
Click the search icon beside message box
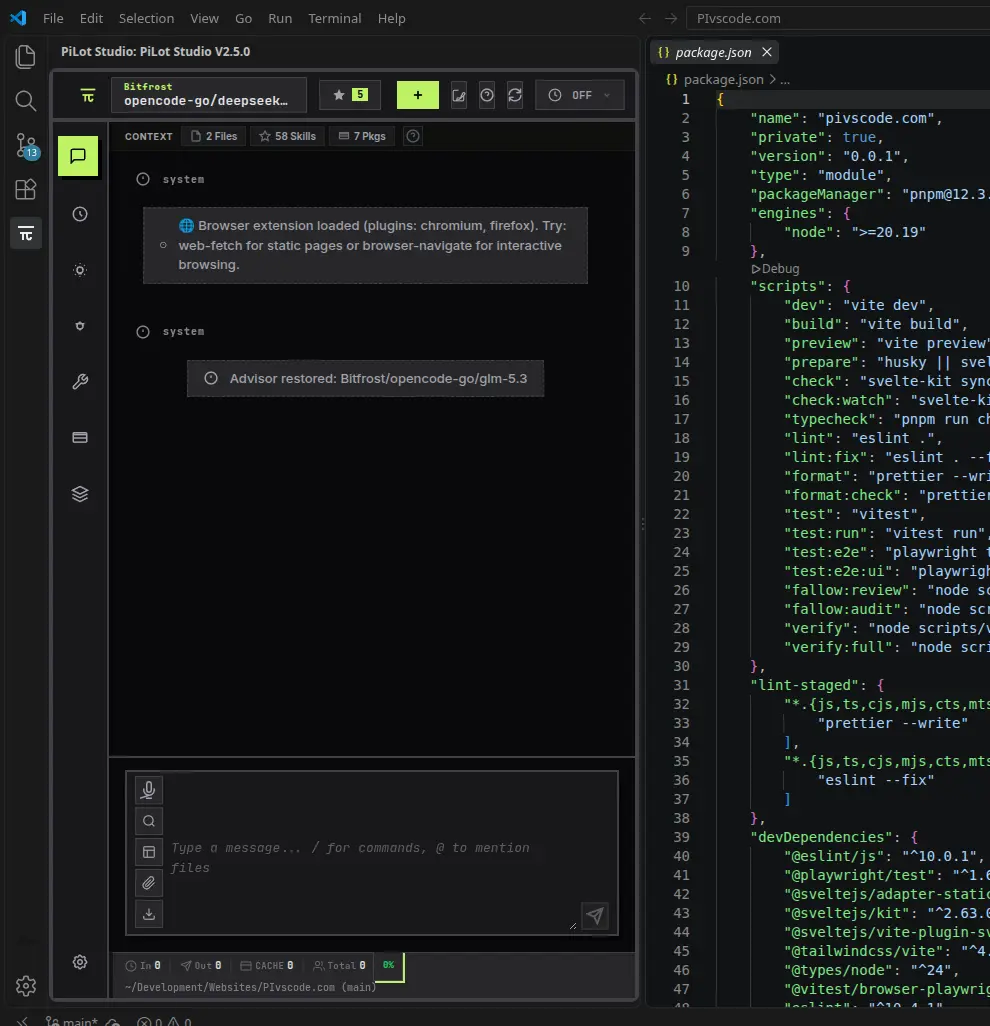coord(149,821)
